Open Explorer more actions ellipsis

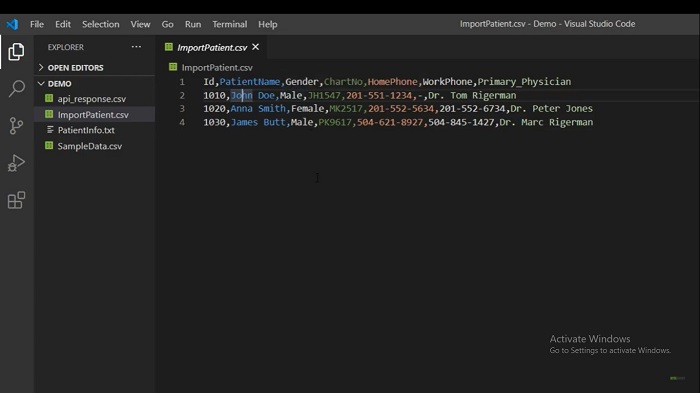pyautogui.click(x=136, y=46)
